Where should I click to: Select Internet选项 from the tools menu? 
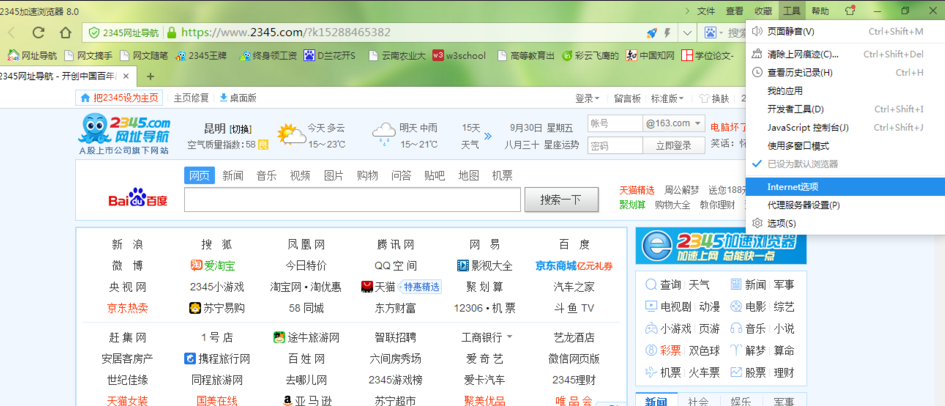pyautogui.click(x=792, y=187)
